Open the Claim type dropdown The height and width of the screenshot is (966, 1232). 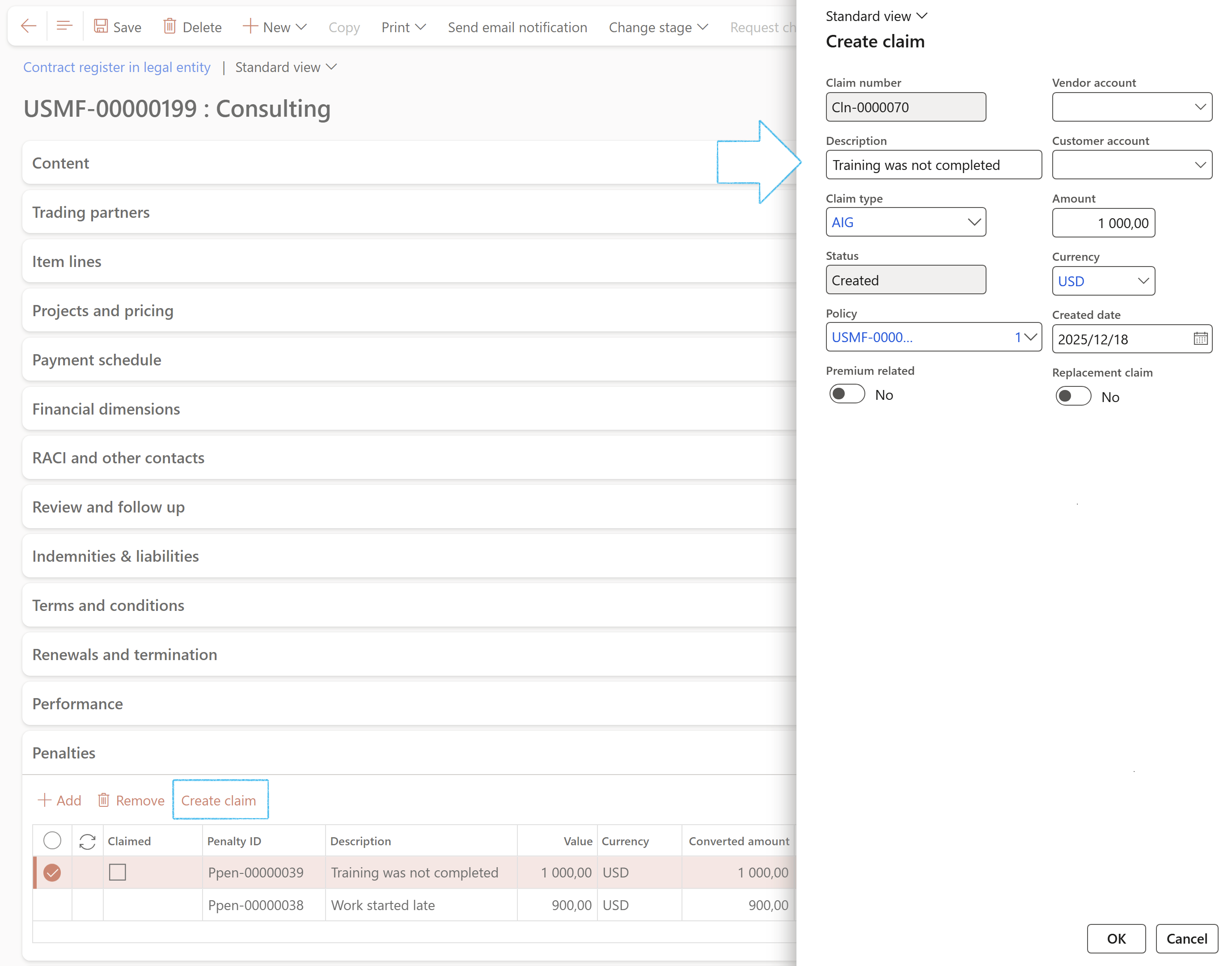pyautogui.click(x=973, y=222)
